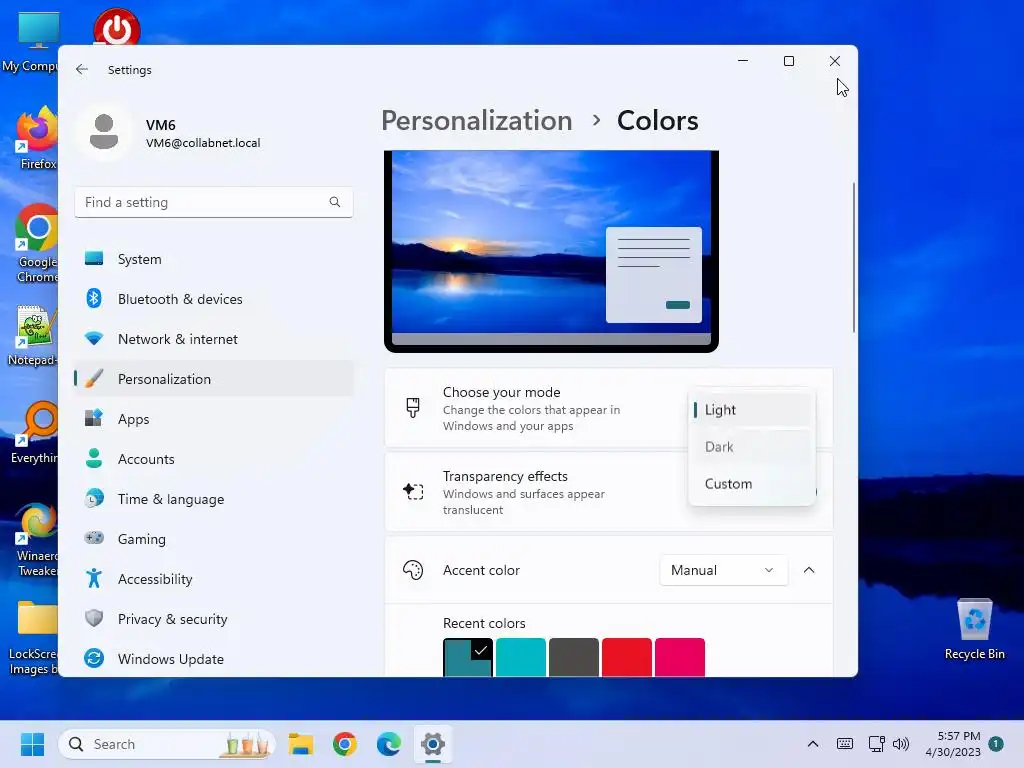The image size is (1024, 768).
Task: Click the wallpaper color preview image
Action: 551,251
